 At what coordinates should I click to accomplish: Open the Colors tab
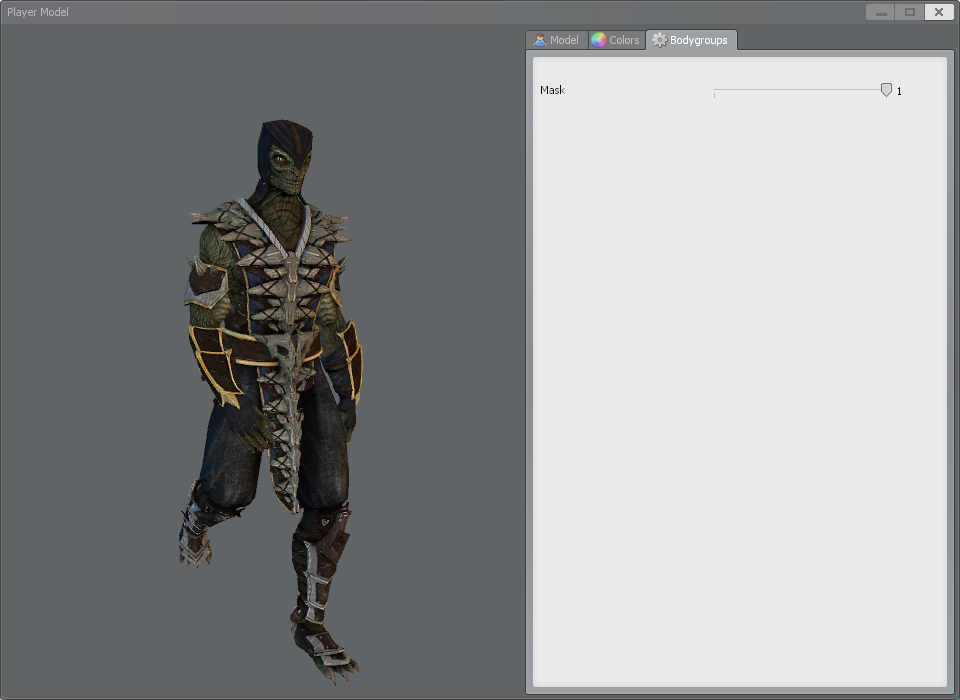click(x=617, y=40)
